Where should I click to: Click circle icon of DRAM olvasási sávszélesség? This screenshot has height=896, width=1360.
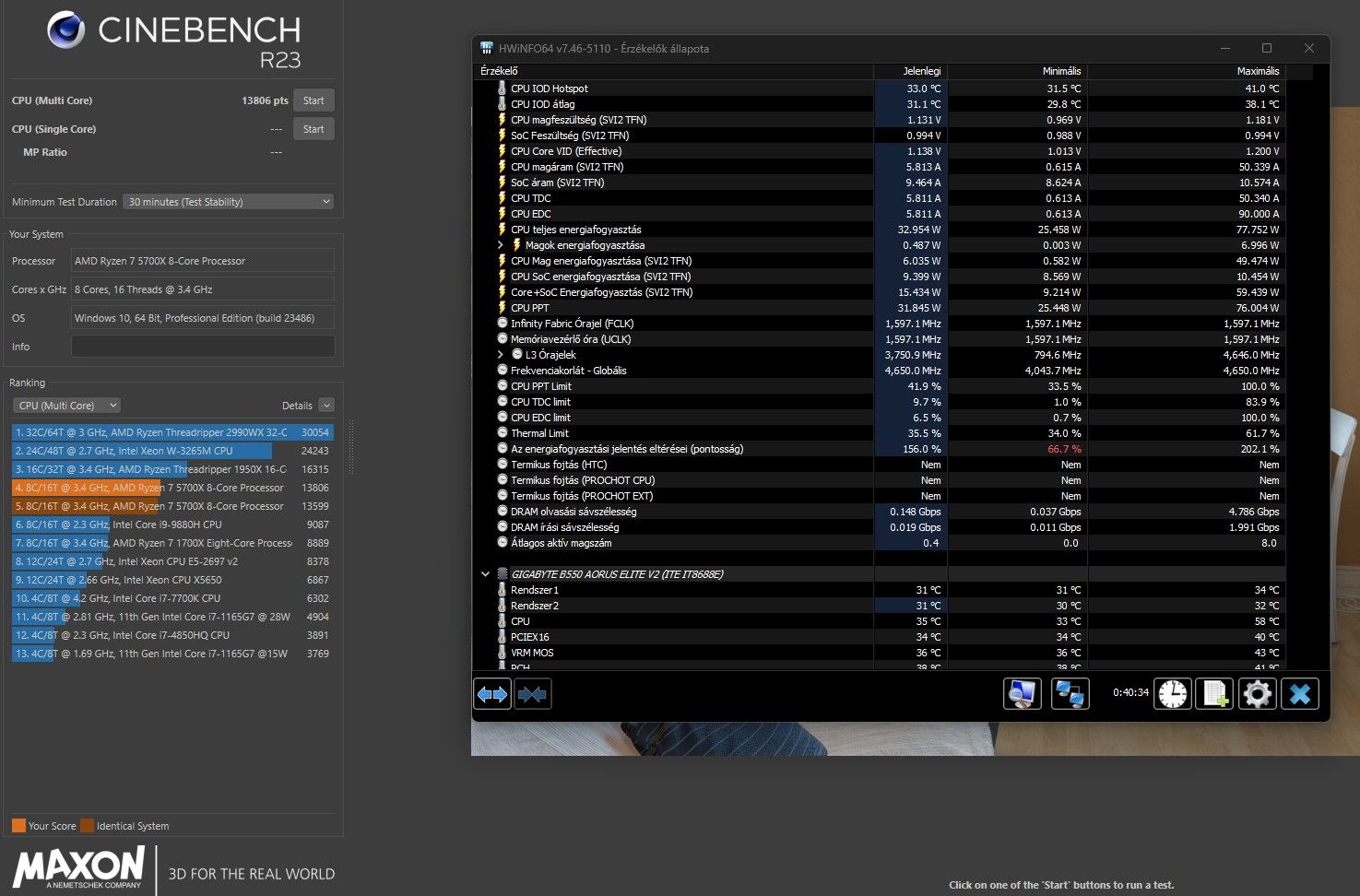coord(503,512)
